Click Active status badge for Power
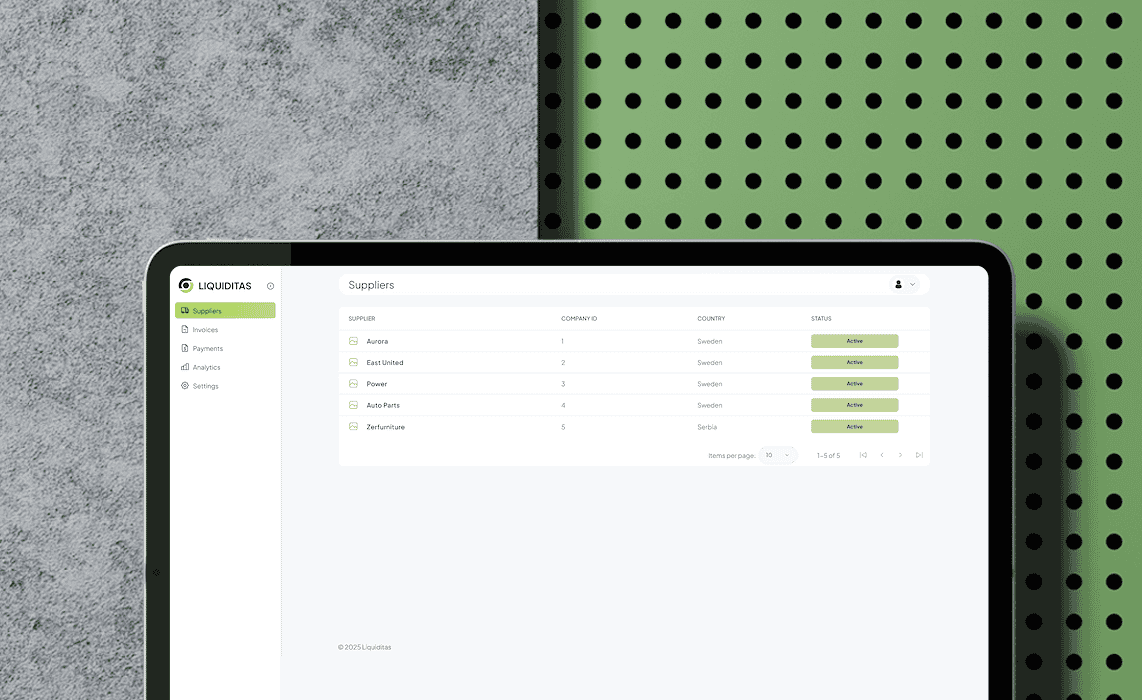1142x700 pixels. tap(854, 383)
